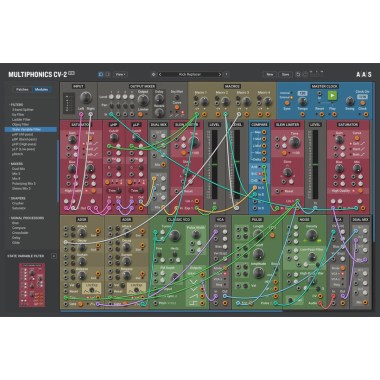The height and width of the screenshot is (380, 380).
Task: Open the View dropdown menu
Action: pos(120,74)
